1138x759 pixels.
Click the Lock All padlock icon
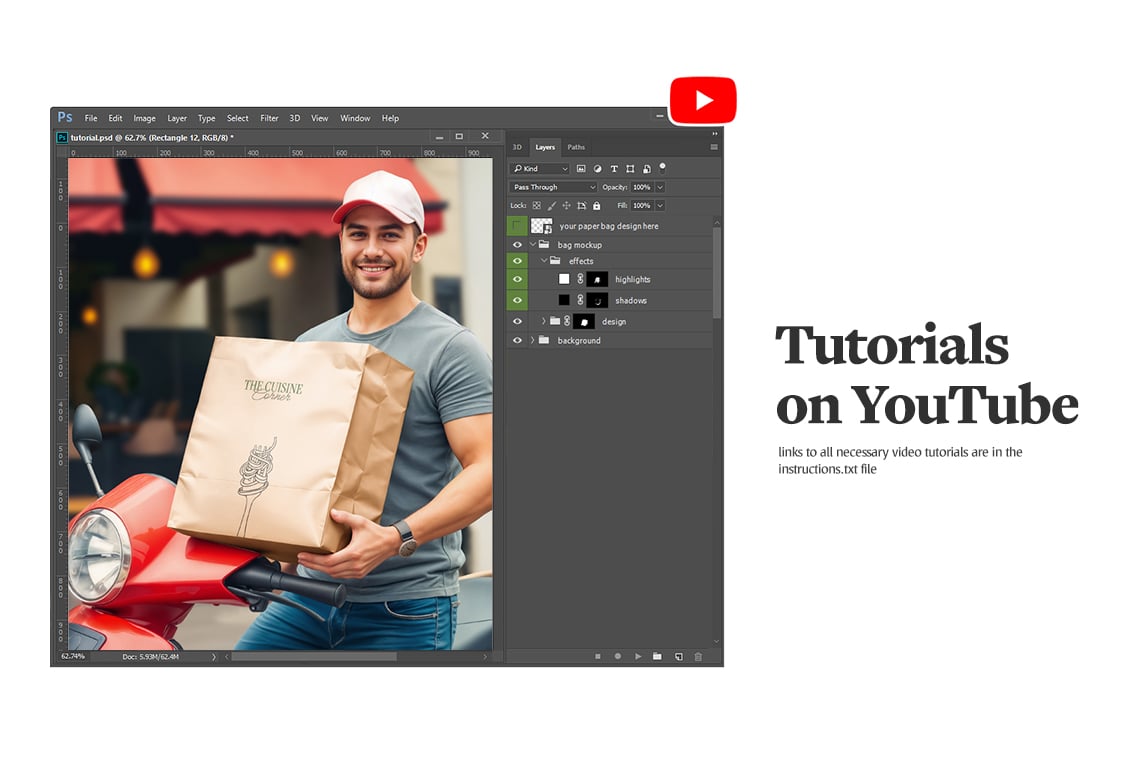coord(596,205)
